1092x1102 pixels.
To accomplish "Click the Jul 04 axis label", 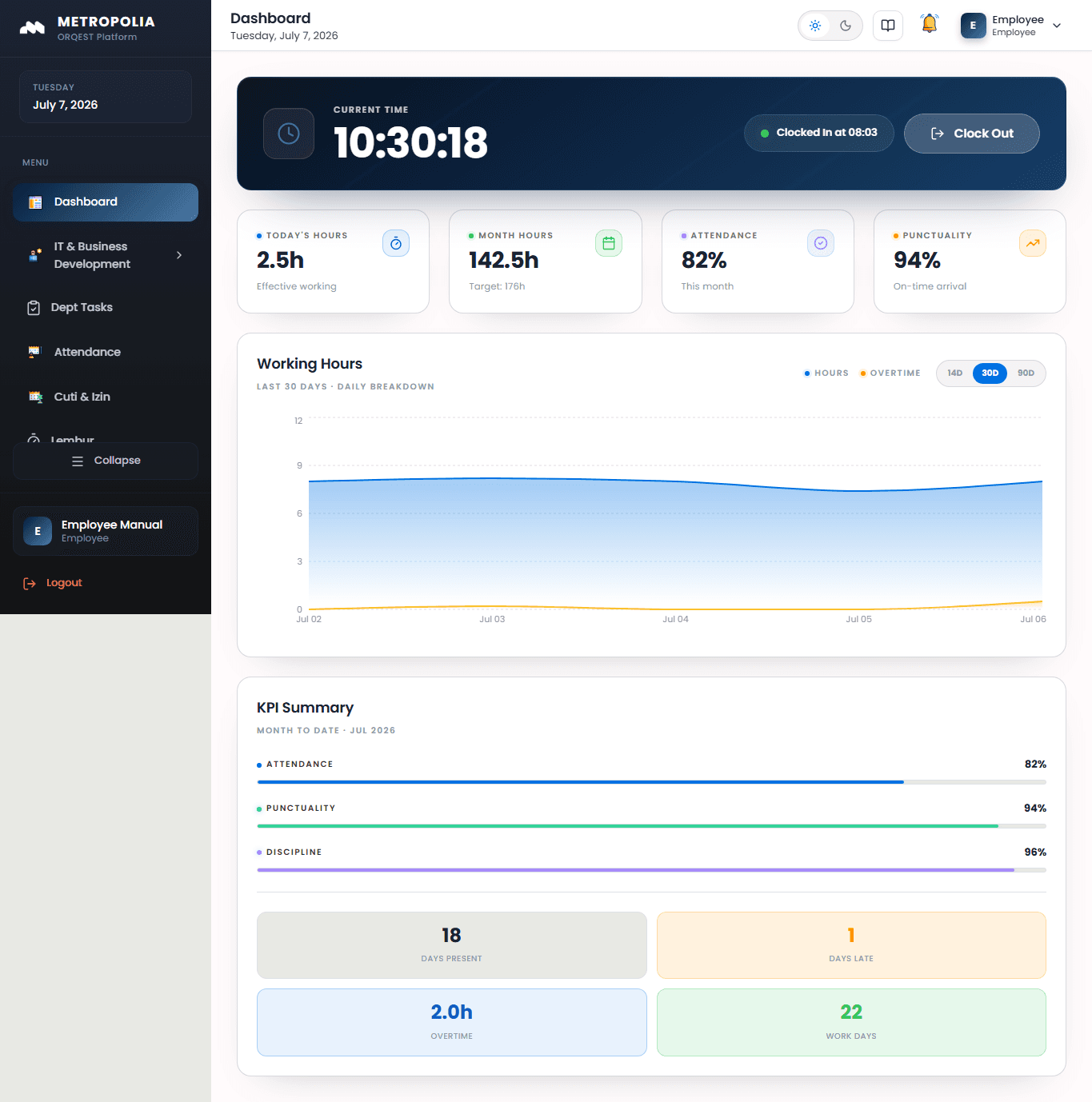I will click(x=675, y=620).
